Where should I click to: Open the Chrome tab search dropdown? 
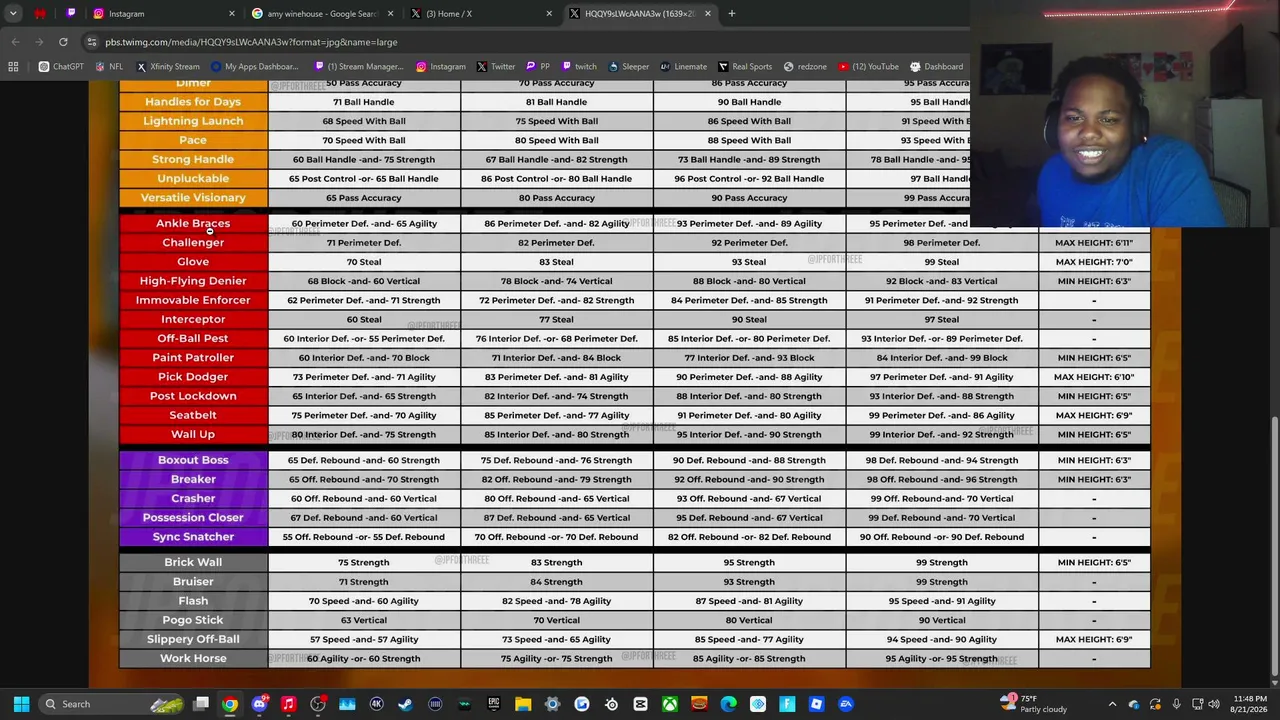coord(13,14)
